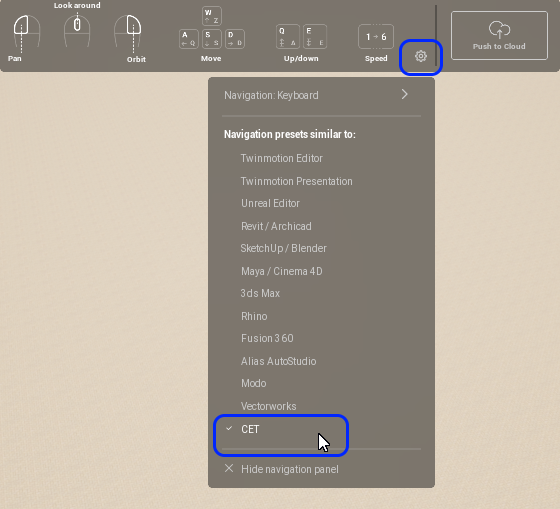This screenshot has width=560, height=509.
Task: Choose the Unreal Editor navigation preset
Action: [270, 203]
